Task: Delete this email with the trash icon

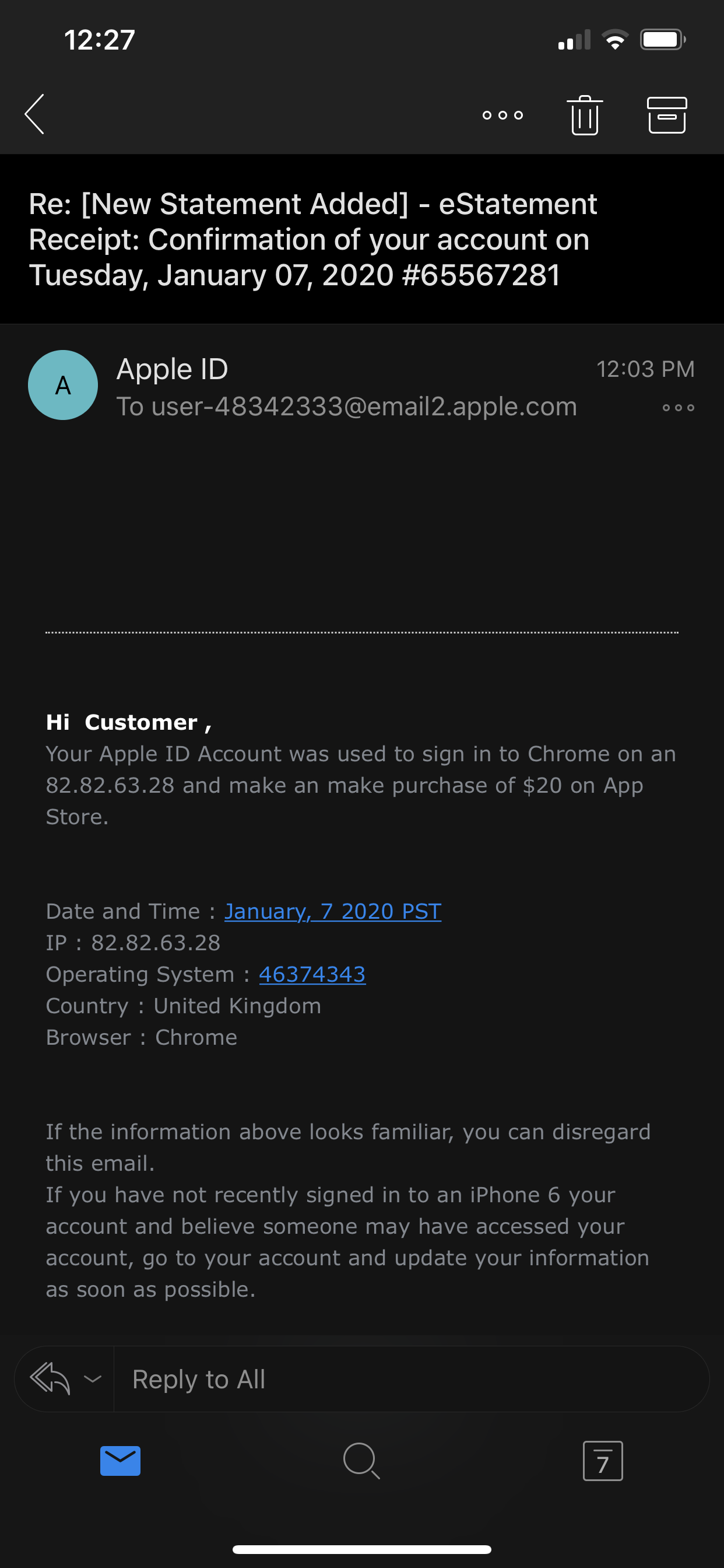Action: (584, 115)
